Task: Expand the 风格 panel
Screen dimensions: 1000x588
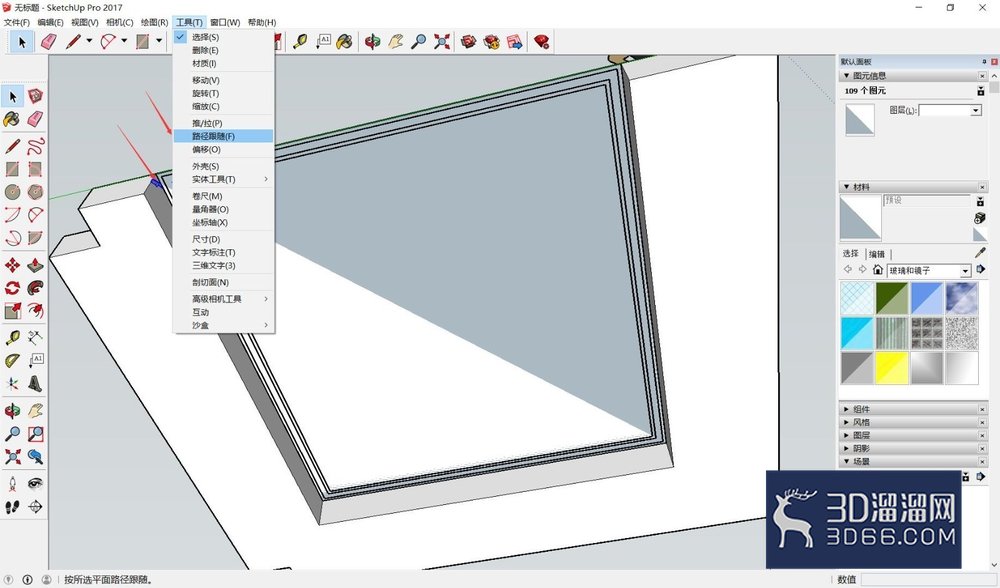Action: coord(847,422)
